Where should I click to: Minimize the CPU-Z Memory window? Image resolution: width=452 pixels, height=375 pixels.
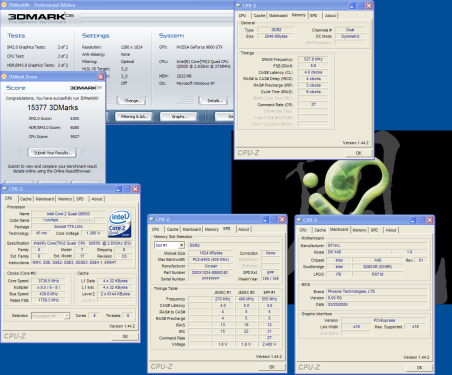[352, 6]
